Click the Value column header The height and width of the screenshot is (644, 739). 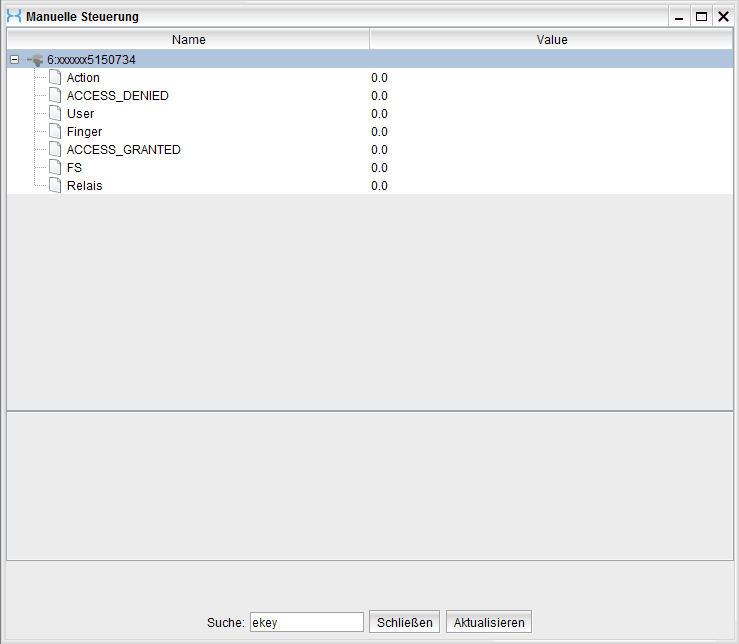coord(551,40)
